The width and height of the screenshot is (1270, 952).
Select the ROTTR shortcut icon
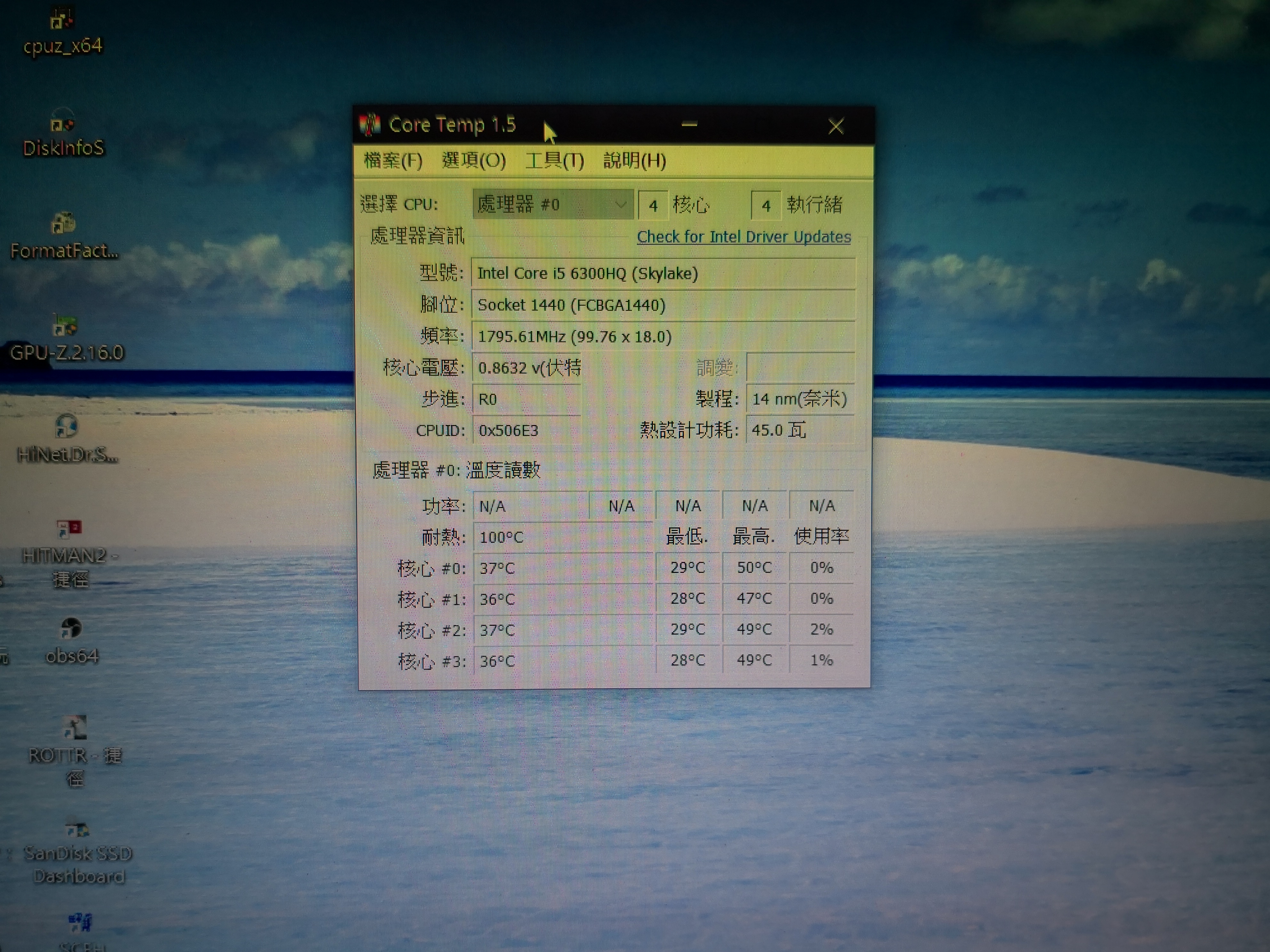pyautogui.click(x=75, y=750)
